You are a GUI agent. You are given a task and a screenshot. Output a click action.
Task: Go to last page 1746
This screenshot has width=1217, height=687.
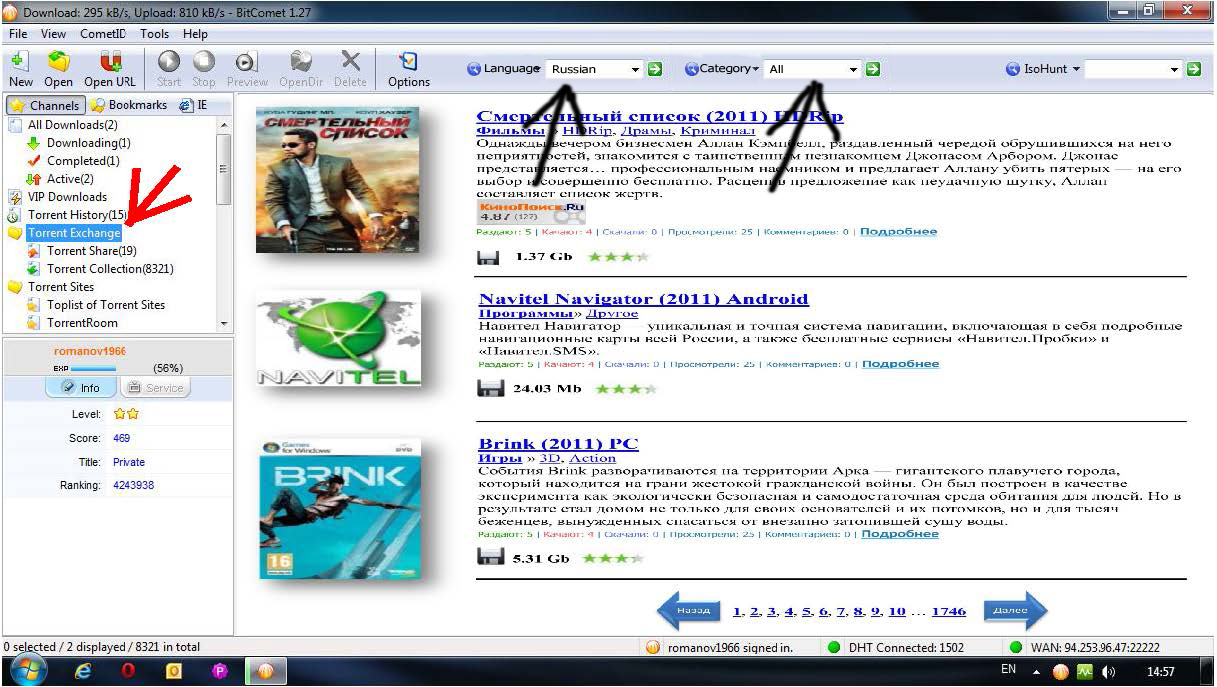point(949,611)
